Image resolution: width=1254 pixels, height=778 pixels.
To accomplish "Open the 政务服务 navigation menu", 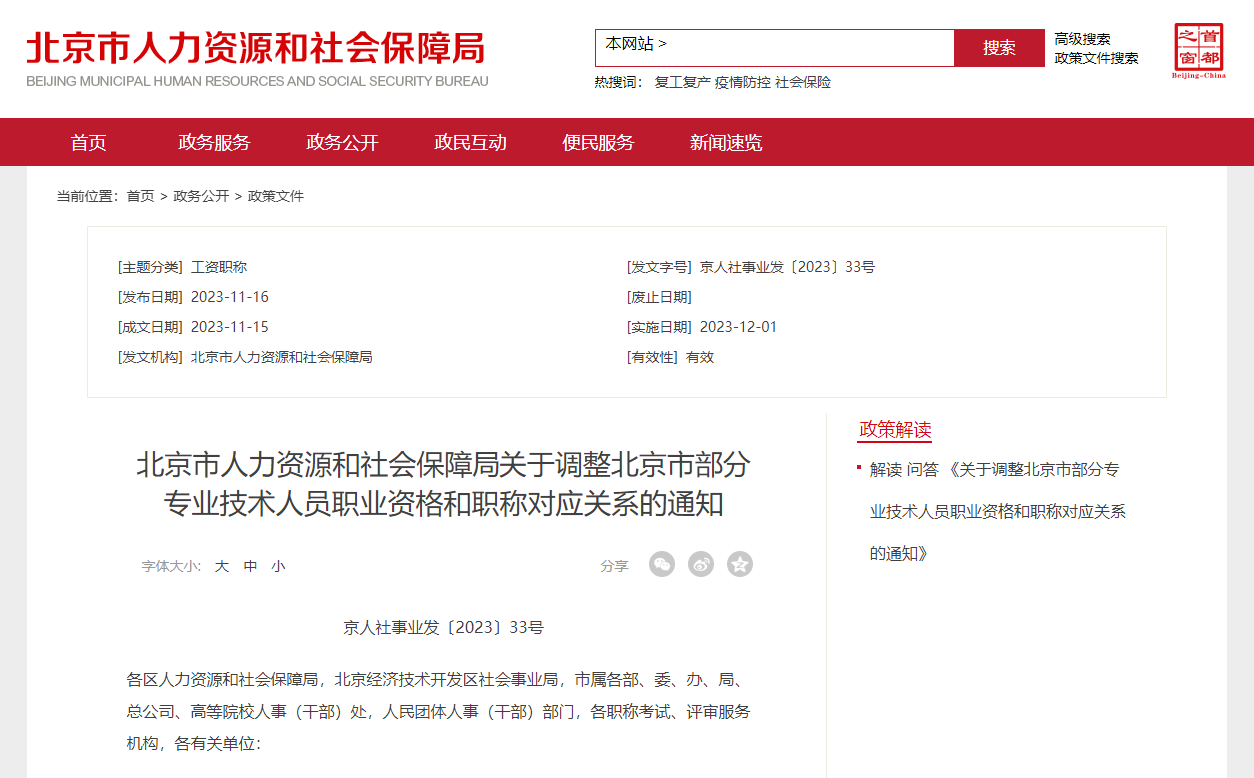I will (x=214, y=143).
